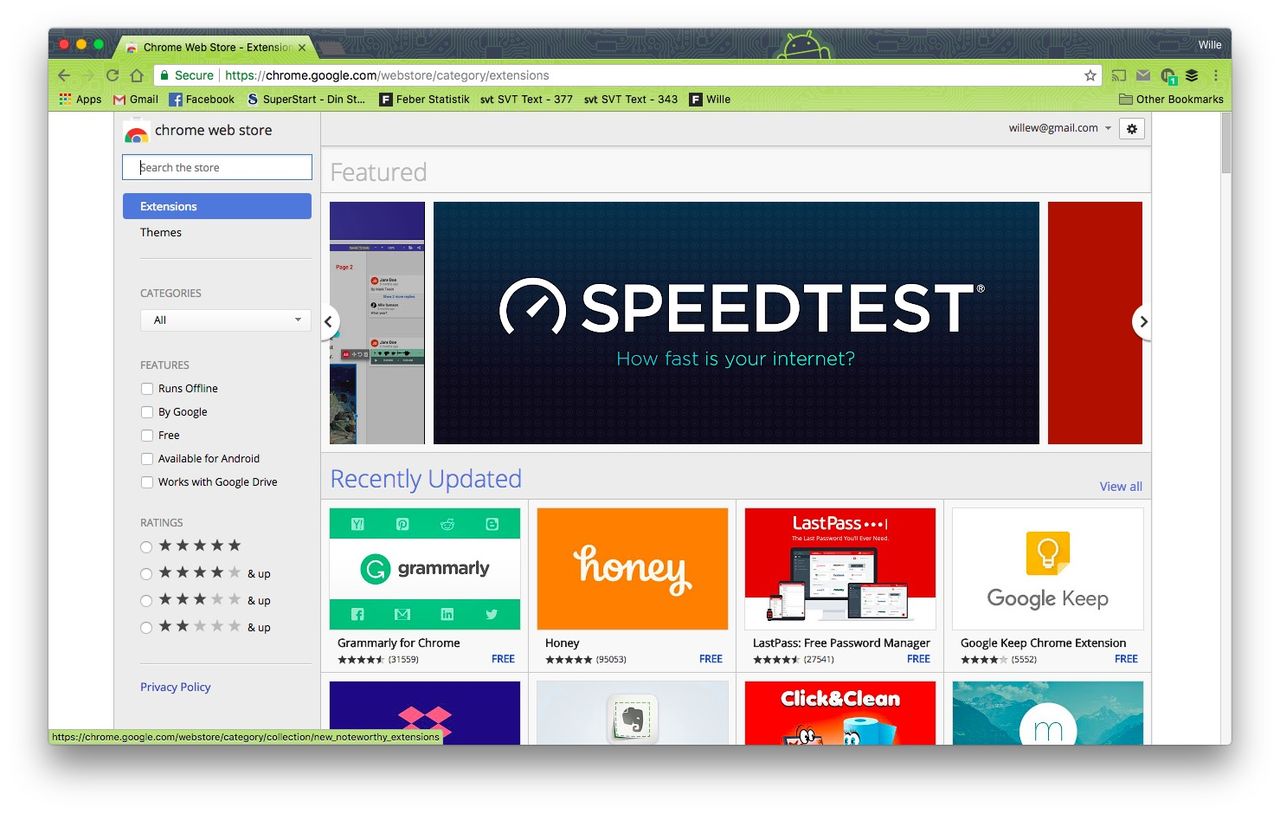Open the Google Keep extension thumbnail

click(1047, 569)
